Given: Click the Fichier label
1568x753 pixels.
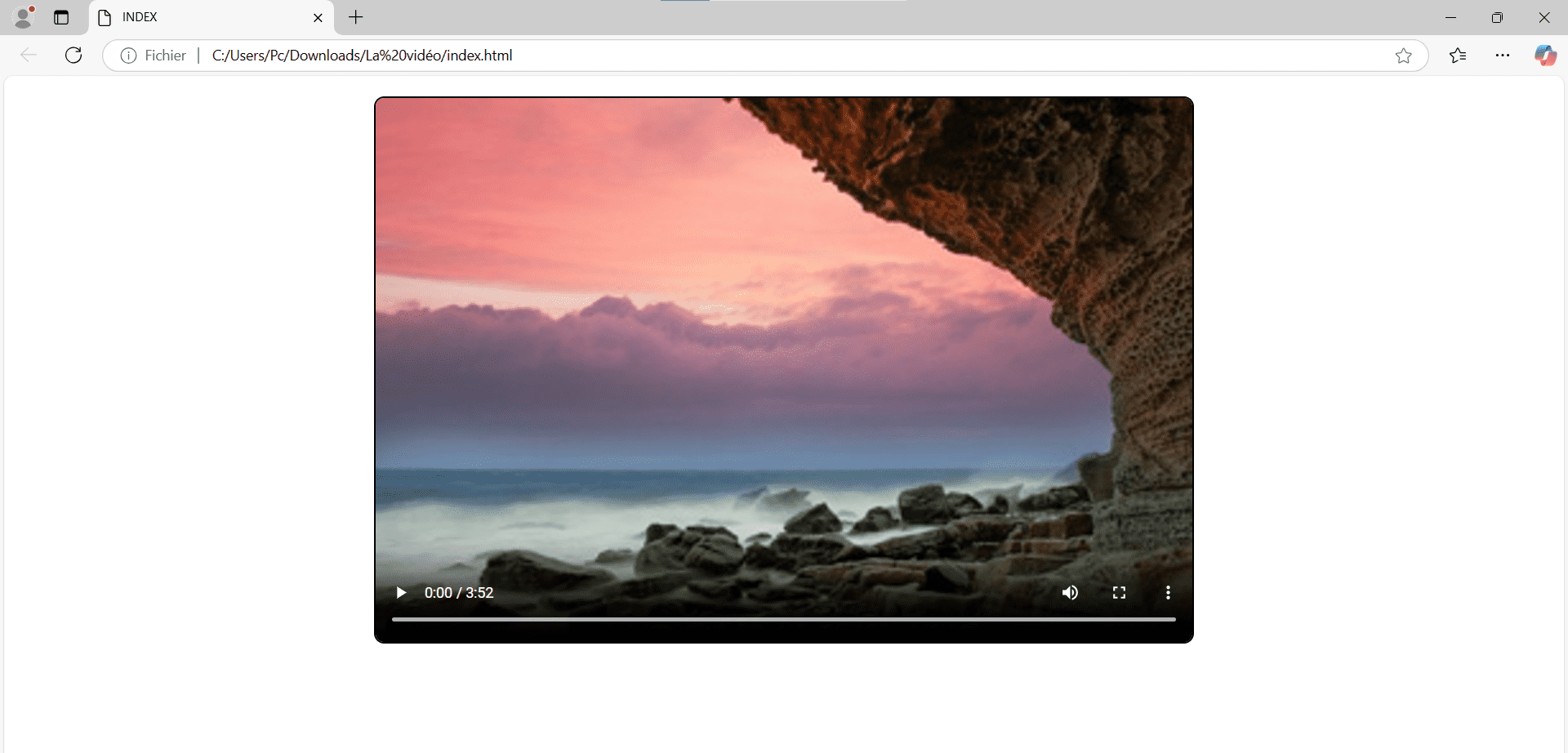Looking at the screenshot, I should (165, 56).
